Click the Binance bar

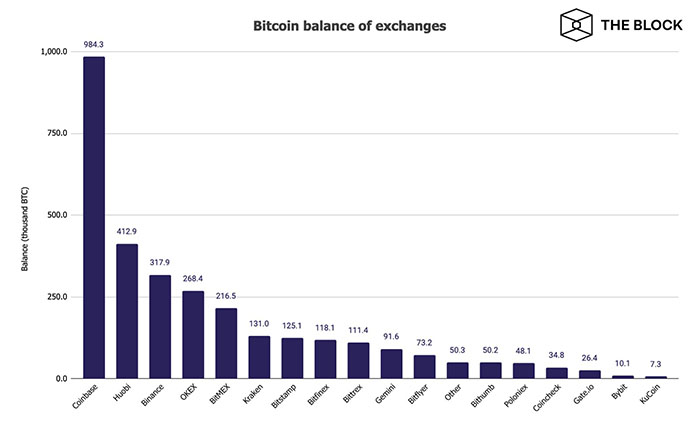click(160, 327)
